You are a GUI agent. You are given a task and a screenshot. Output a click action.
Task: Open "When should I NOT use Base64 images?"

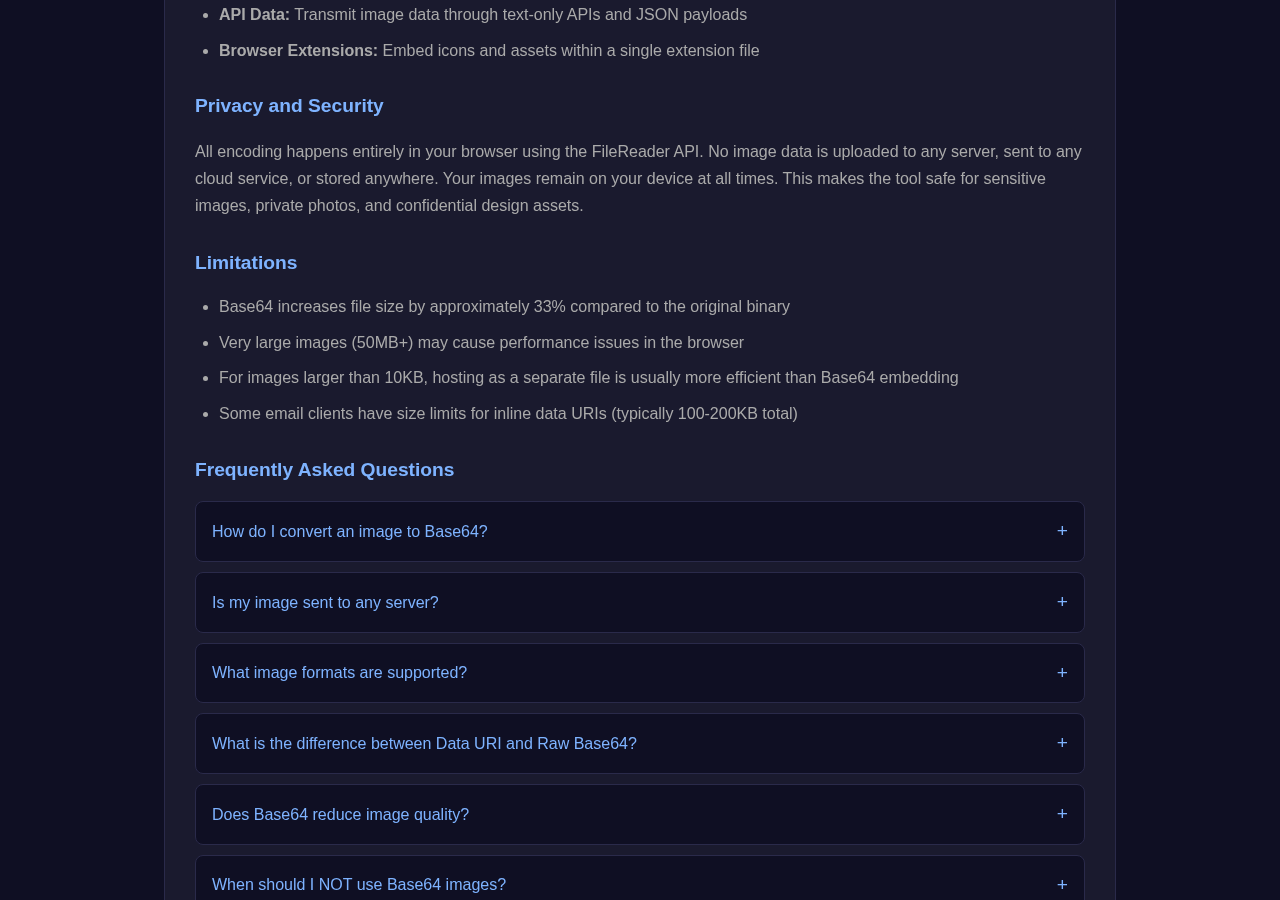(x=640, y=879)
